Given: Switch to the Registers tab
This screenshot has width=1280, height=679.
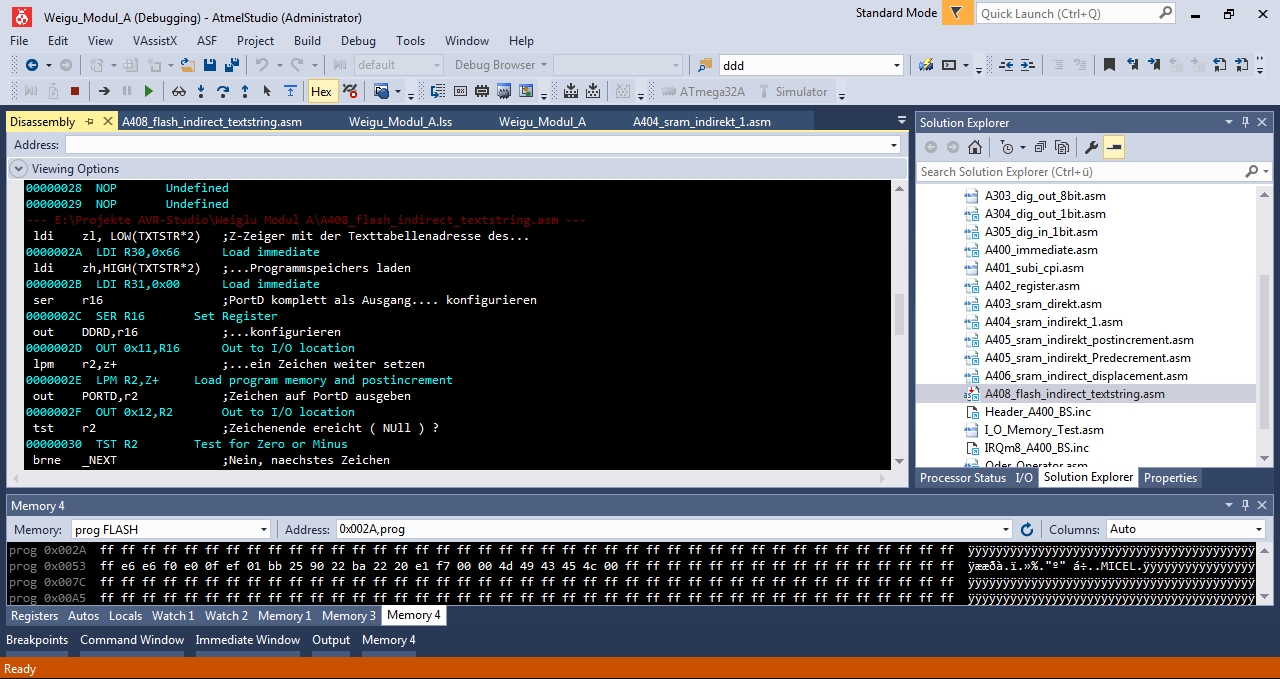Looking at the screenshot, I should click(x=34, y=616).
